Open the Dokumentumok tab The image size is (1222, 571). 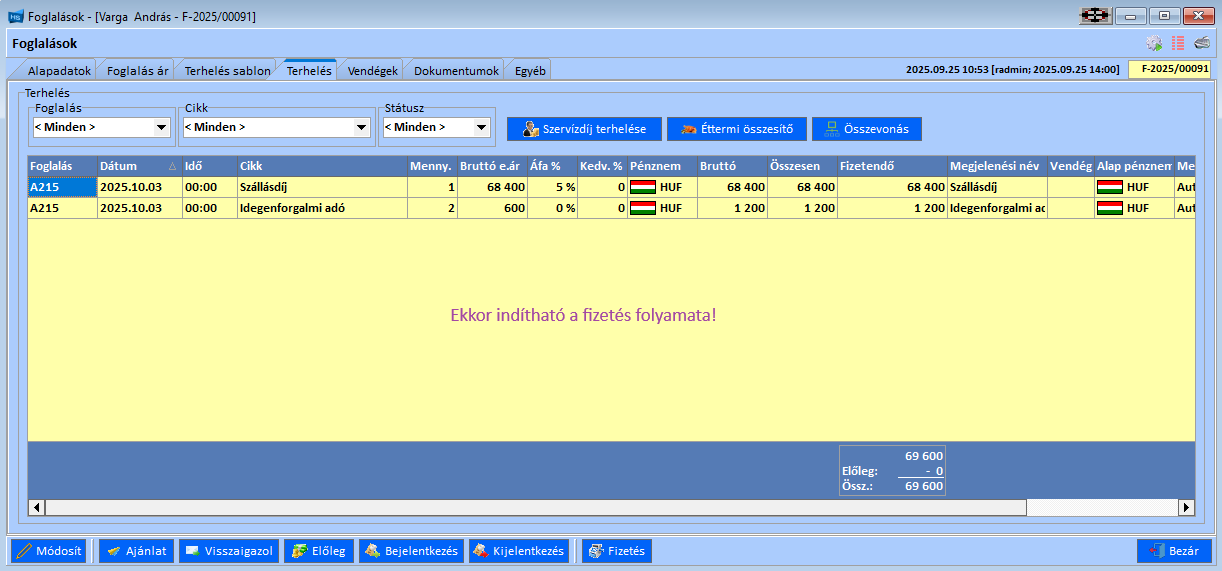coord(455,71)
